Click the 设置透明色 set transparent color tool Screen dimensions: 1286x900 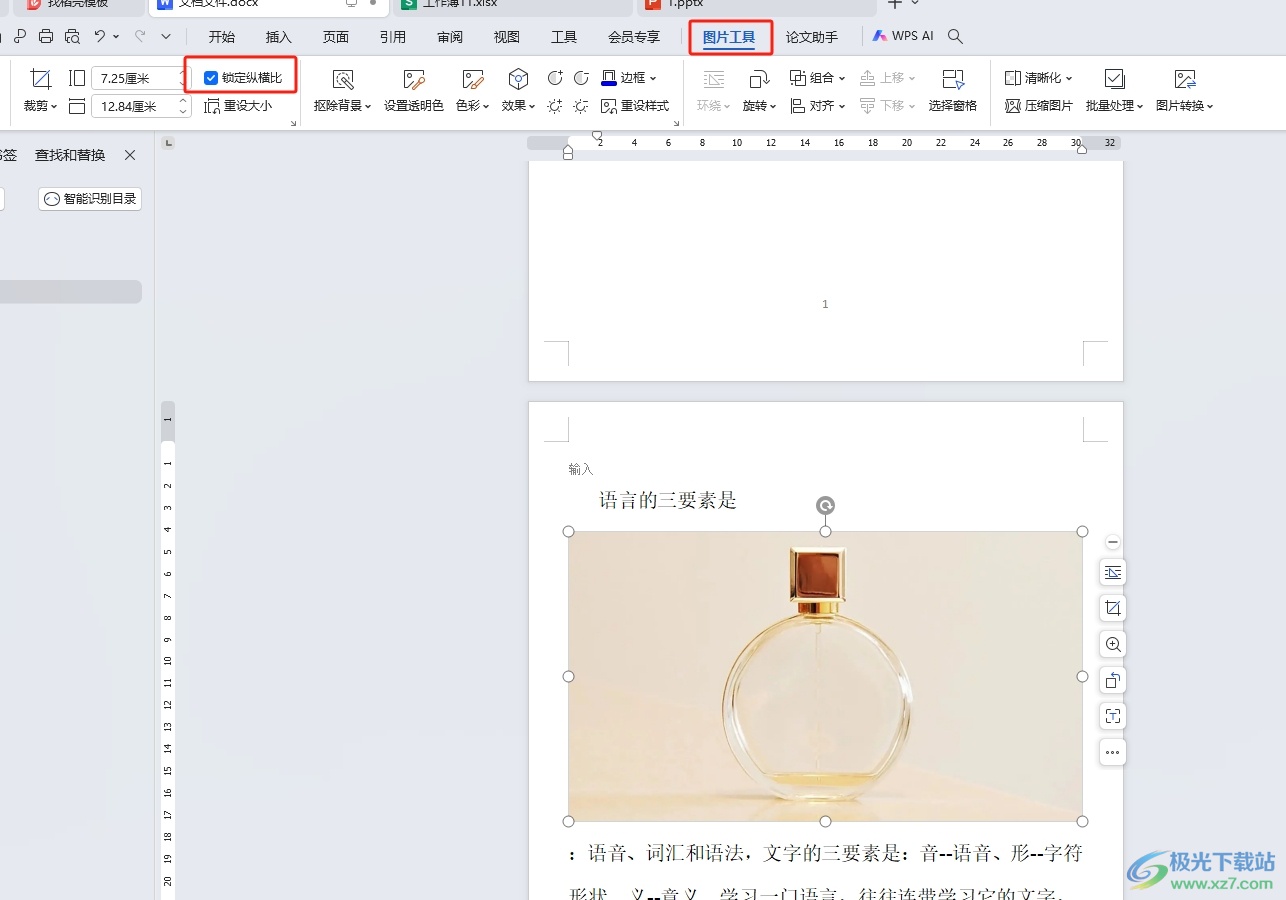pos(414,80)
